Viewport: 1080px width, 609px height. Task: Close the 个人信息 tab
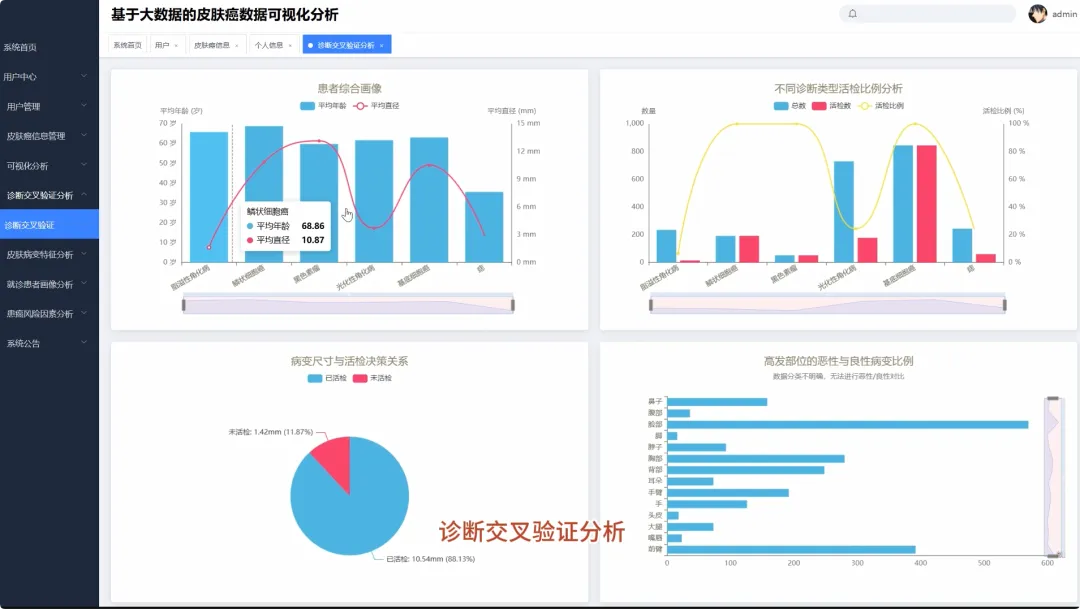(x=290, y=45)
